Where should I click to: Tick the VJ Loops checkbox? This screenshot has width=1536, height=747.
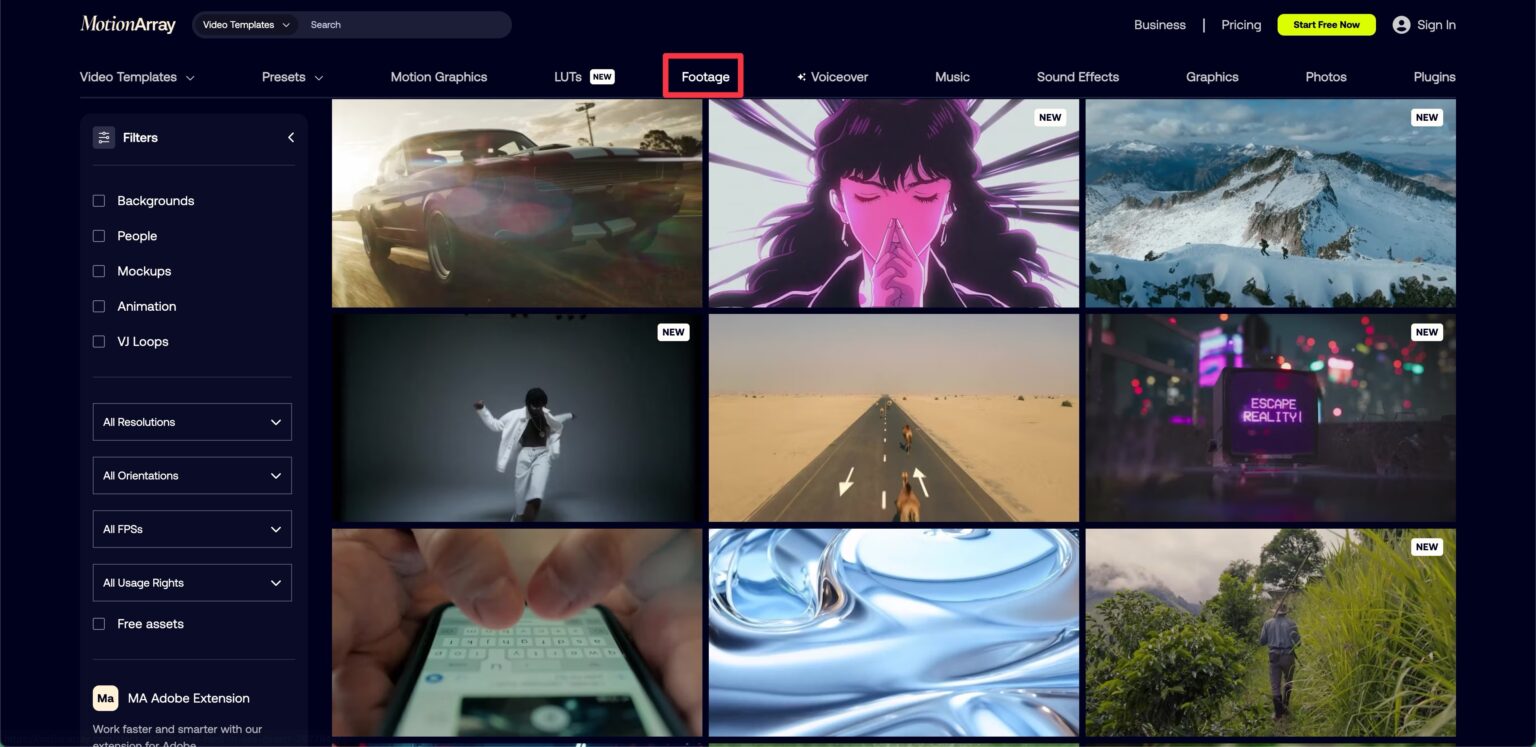(x=99, y=342)
